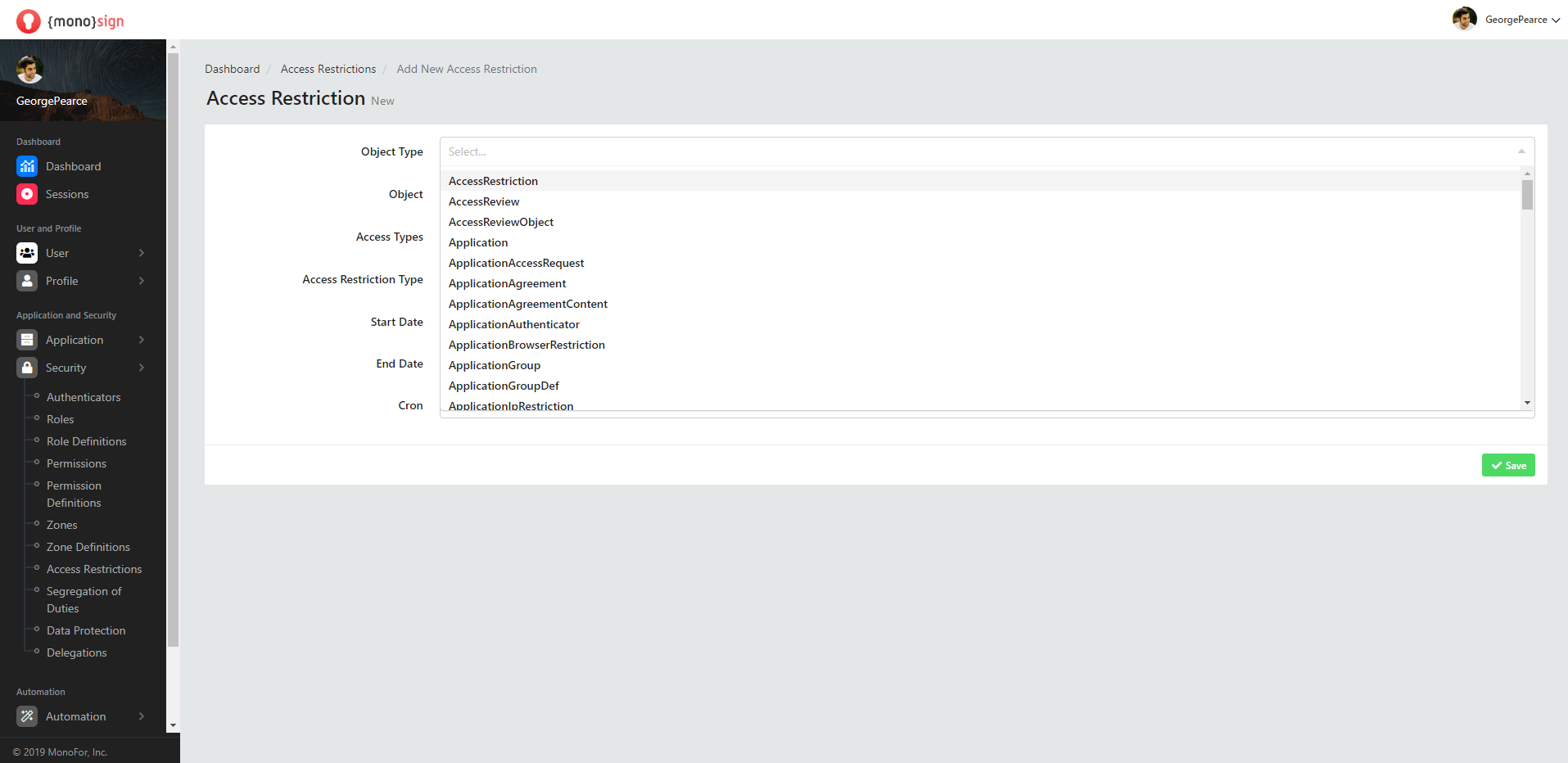Click the red Sessions icon
1568x763 pixels.
[x=27, y=194]
